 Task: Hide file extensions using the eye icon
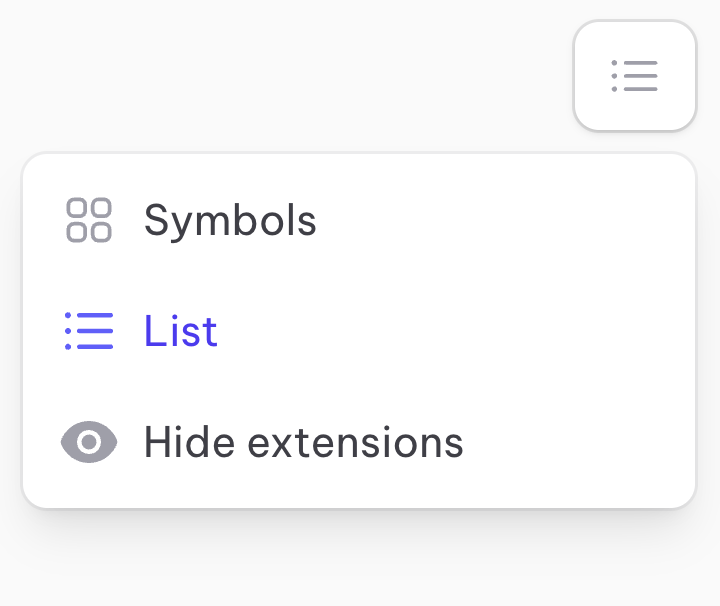click(x=89, y=442)
